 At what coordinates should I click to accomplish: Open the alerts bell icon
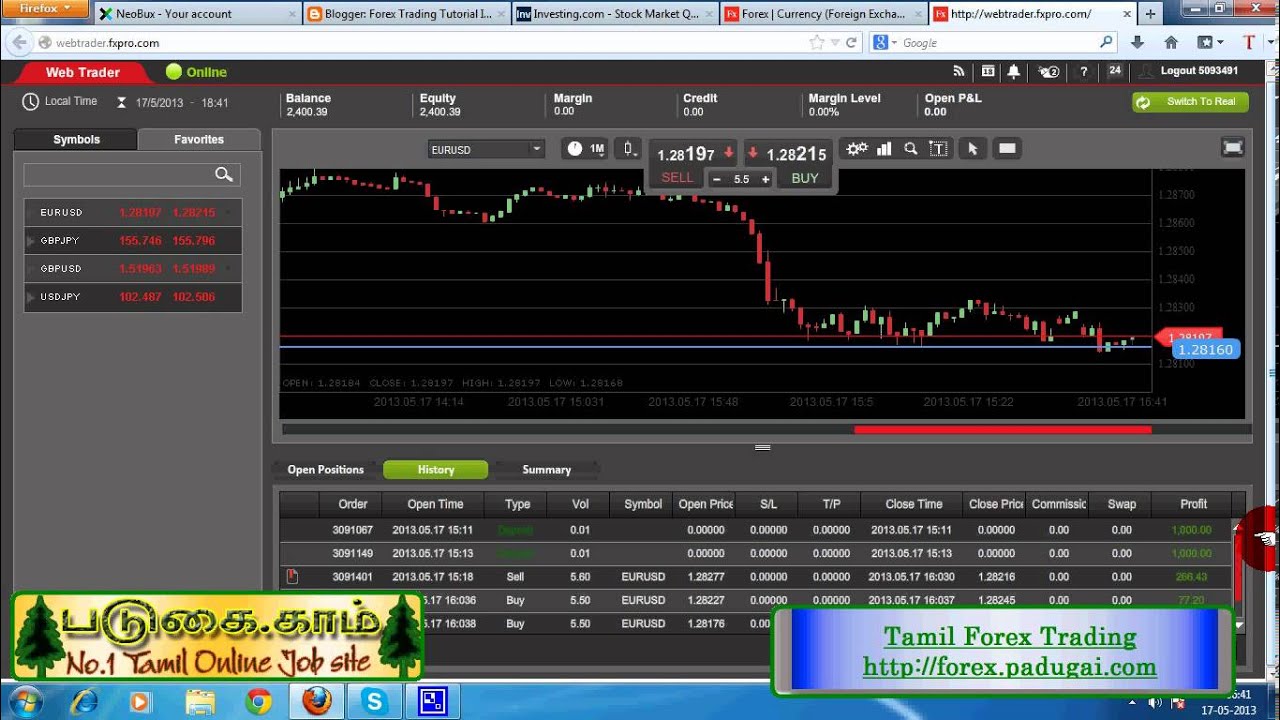point(1014,72)
